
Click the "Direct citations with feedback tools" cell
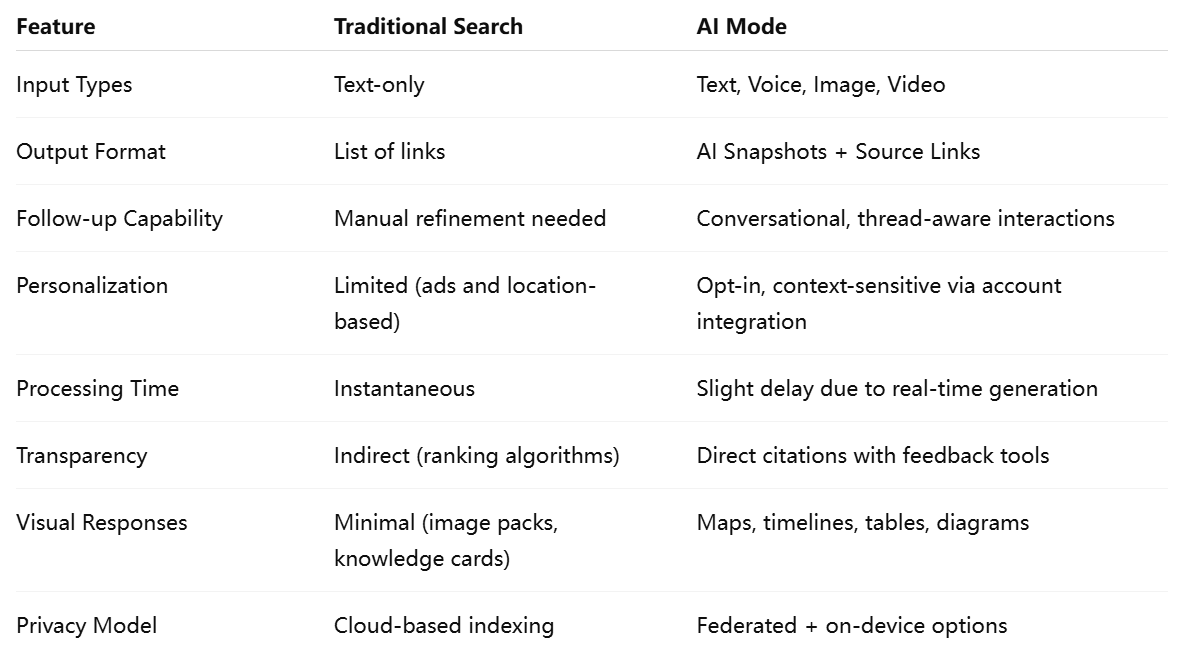click(x=872, y=456)
